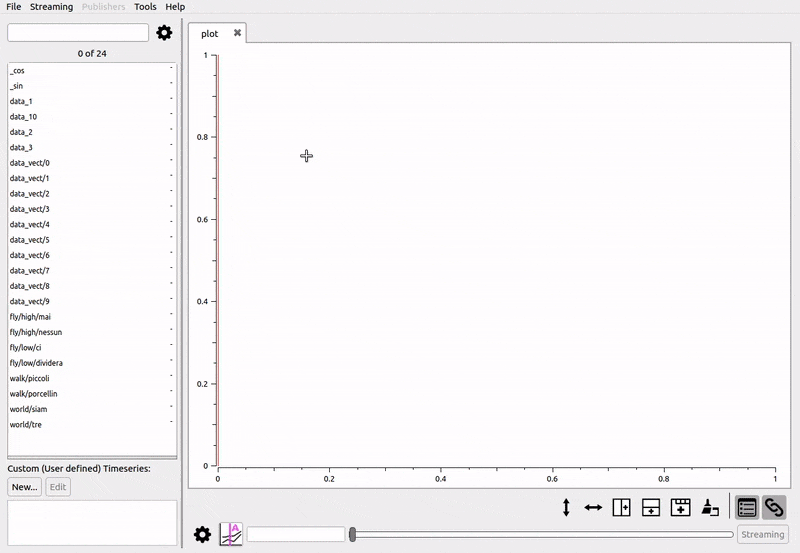Toggle the link axes chain button
The width and height of the screenshot is (800, 553).
click(774, 508)
